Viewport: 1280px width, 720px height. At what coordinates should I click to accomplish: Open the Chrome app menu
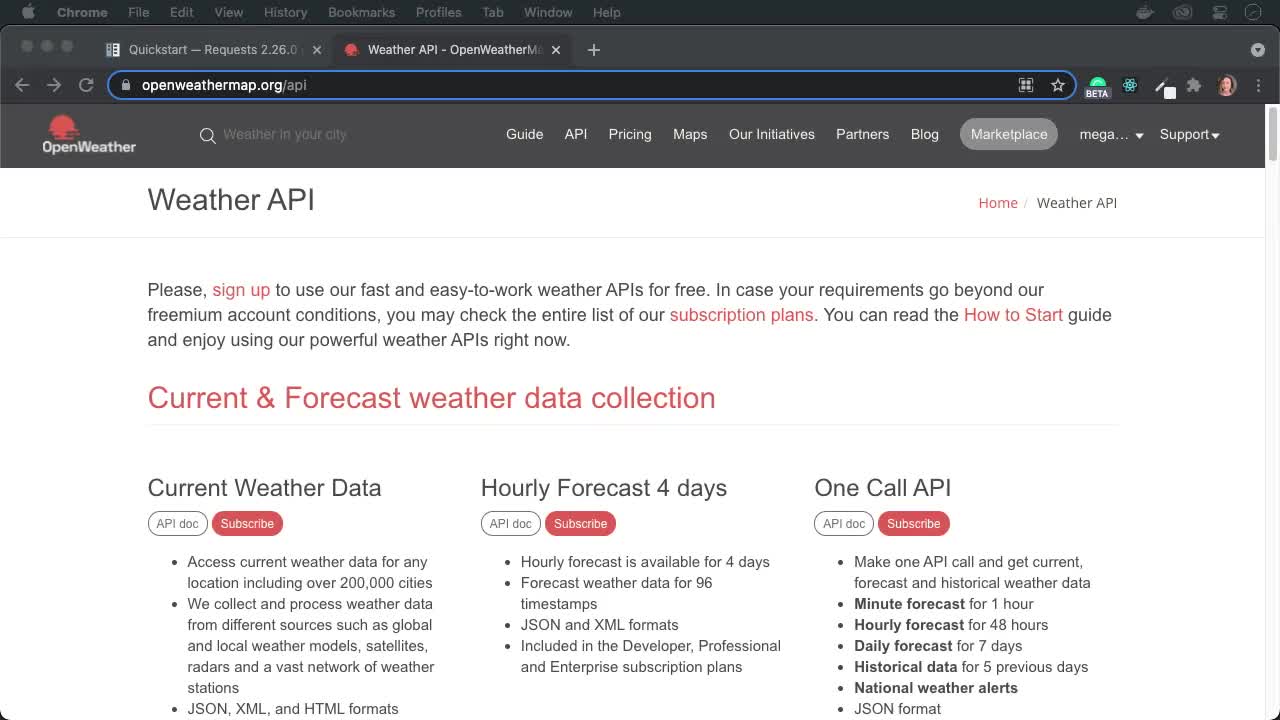[82, 12]
